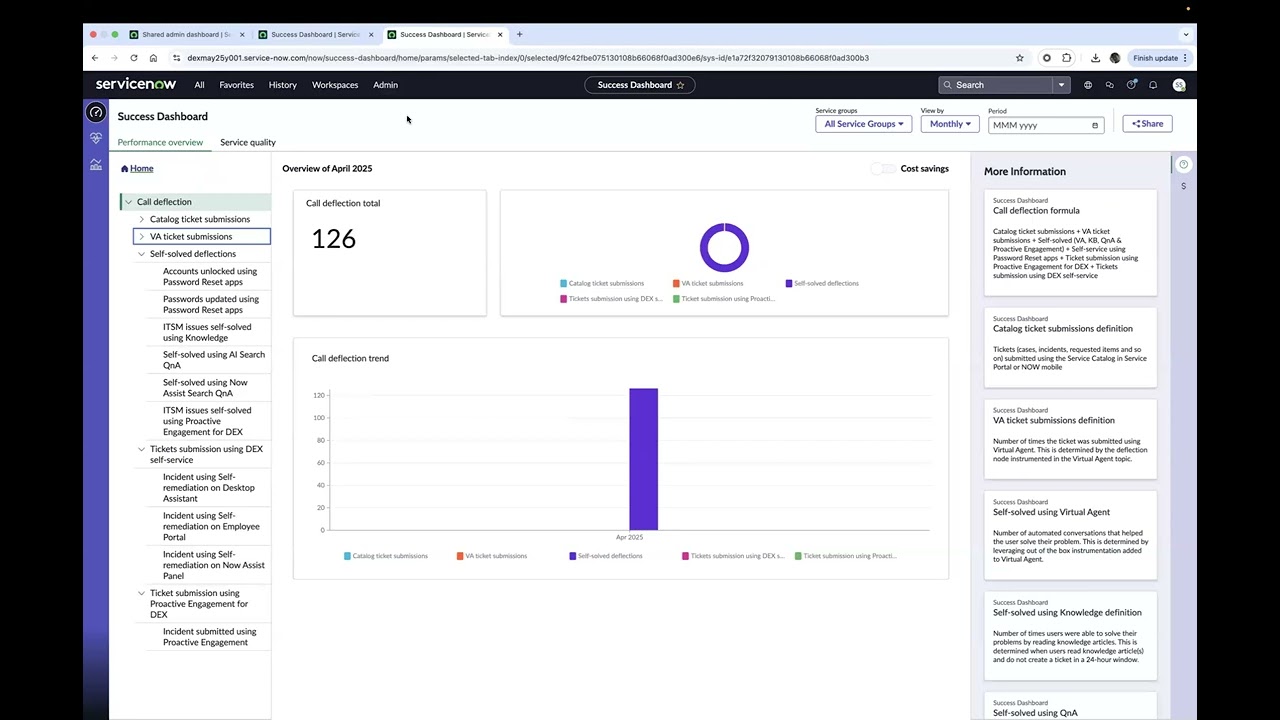Toggle Tickets submission using DEX in donut legend
Image resolution: width=1280 pixels, height=720 pixels.
[611, 299]
